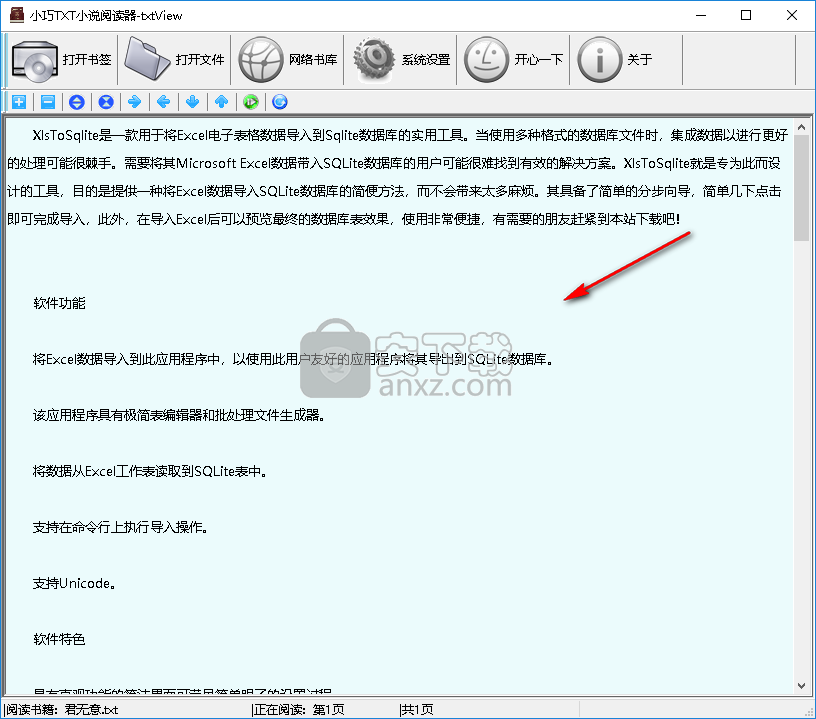Click the scrollbar down arrow
Viewport: 816px width, 719px height.
click(x=801, y=686)
